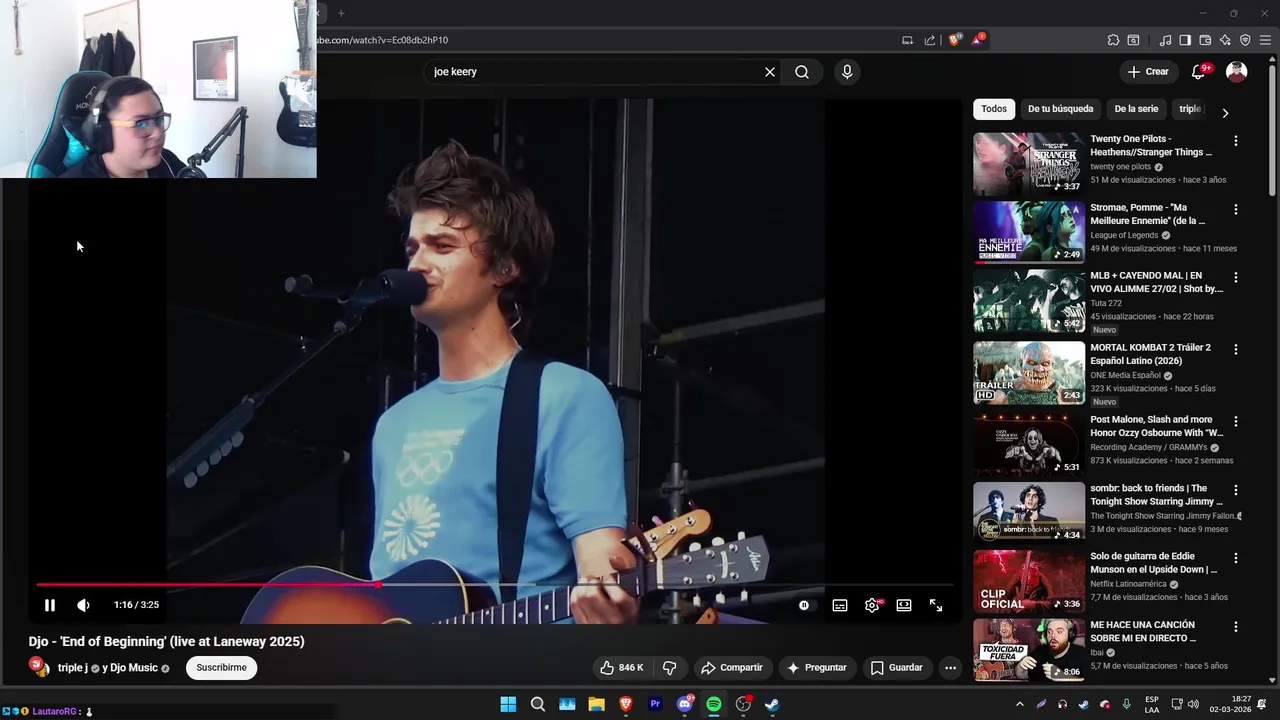This screenshot has width=1280, height=720.
Task: Open the YouTube notifications bell
Action: 1199,72
